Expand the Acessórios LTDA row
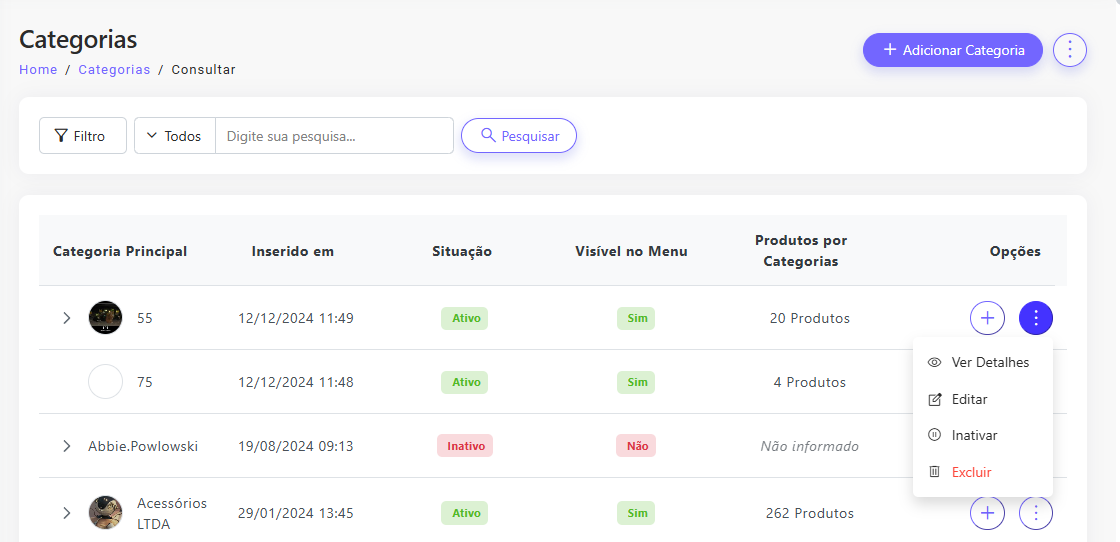Image resolution: width=1120 pixels, height=542 pixels. pyautogui.click(x=67, y=513)
